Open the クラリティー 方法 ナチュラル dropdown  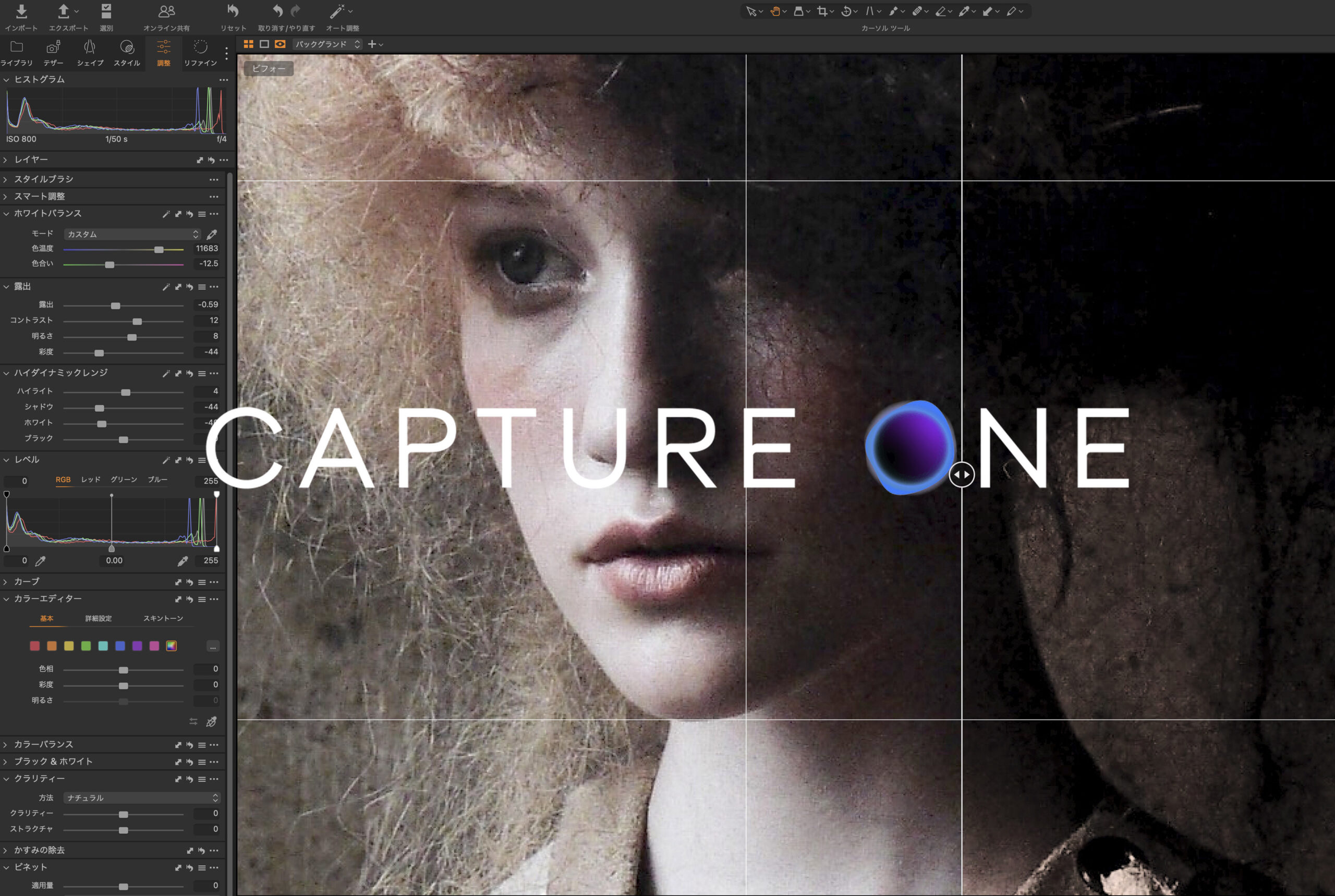tap(142, 797)
